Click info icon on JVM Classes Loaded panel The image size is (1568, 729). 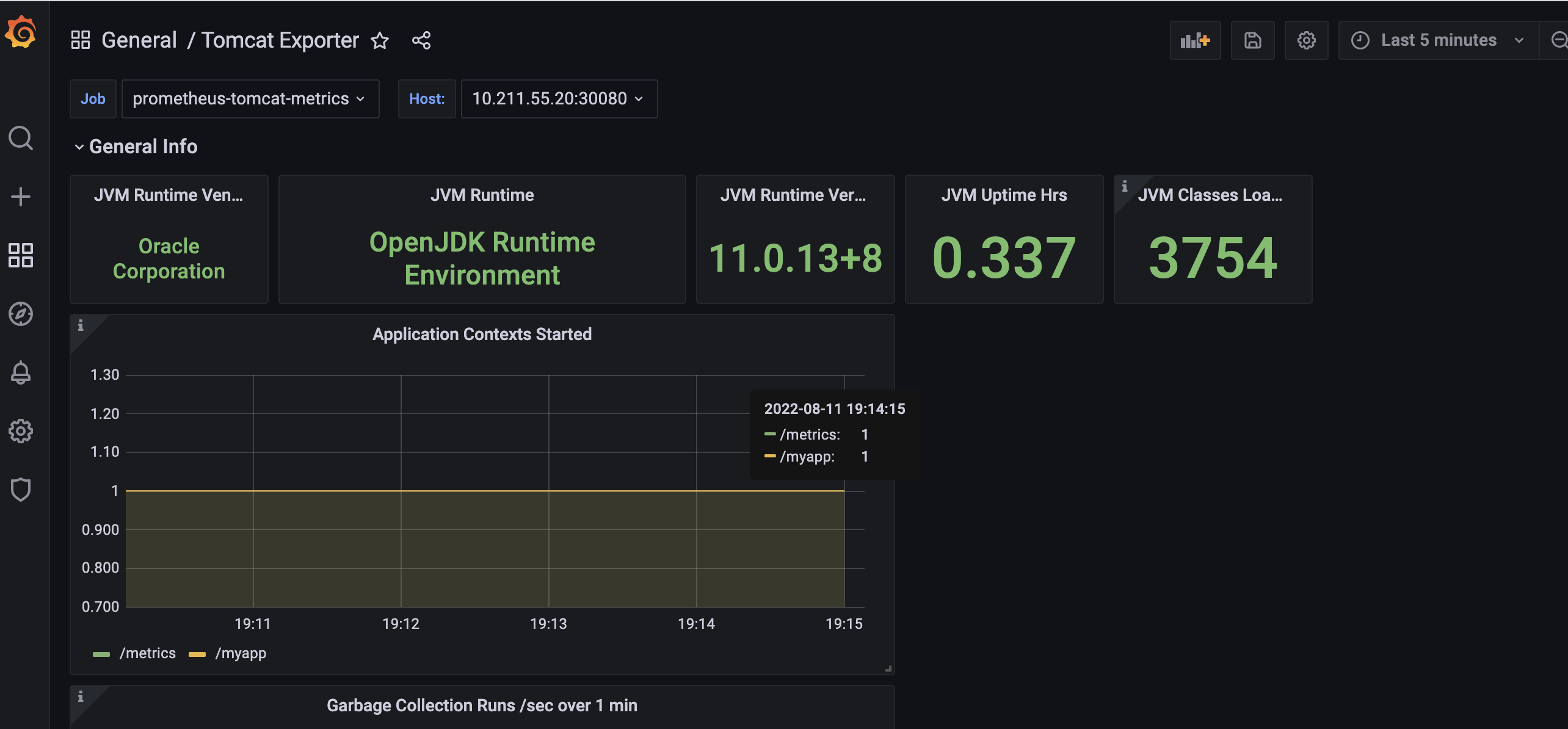(x=1125, y=186)
